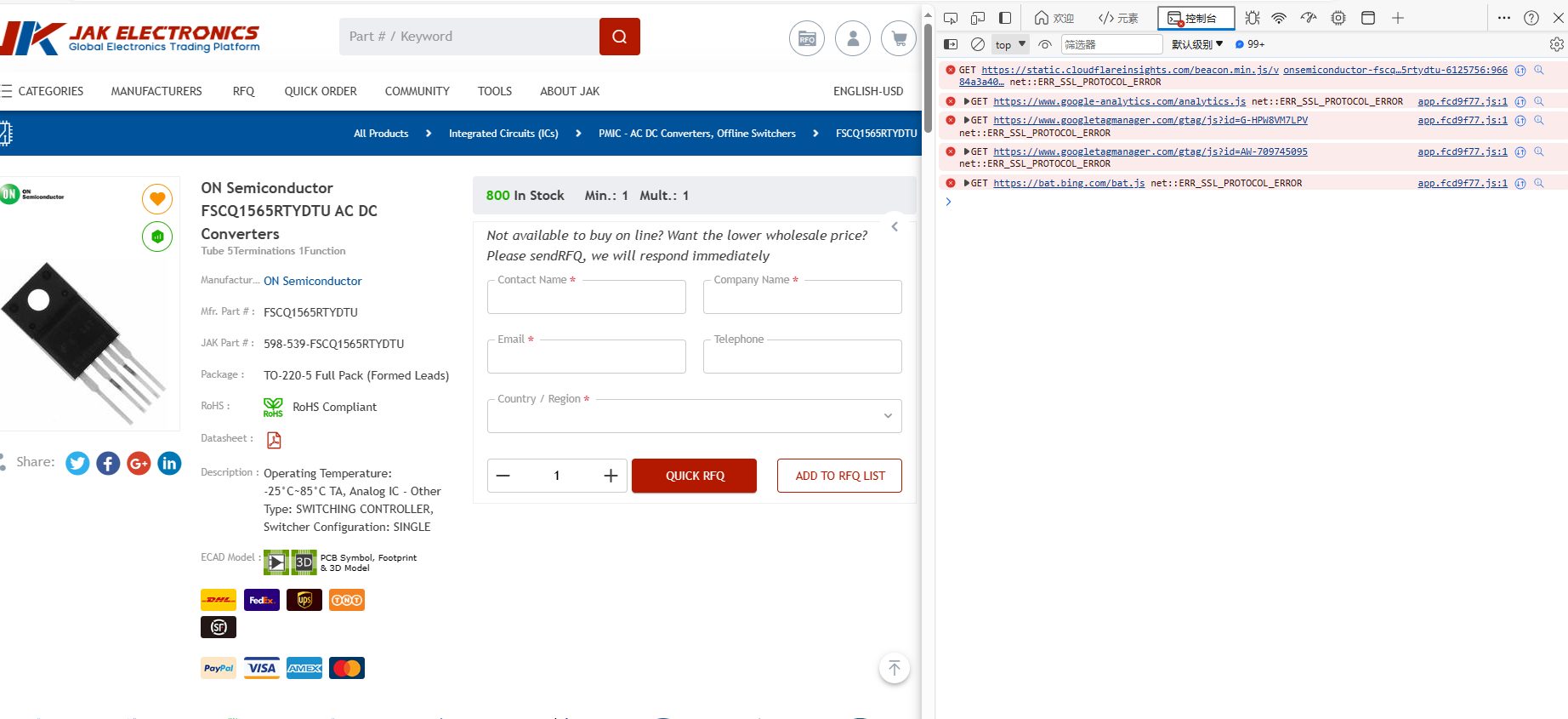Open the Country / Region dropdown

coord(694,416)
